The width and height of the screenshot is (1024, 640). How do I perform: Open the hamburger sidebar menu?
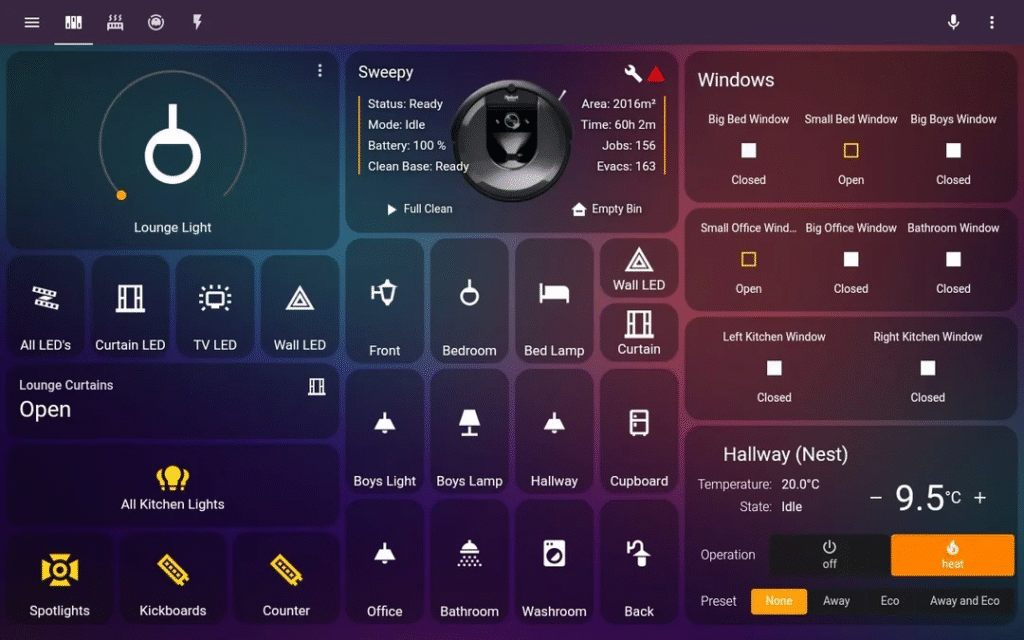pos(32,22)
